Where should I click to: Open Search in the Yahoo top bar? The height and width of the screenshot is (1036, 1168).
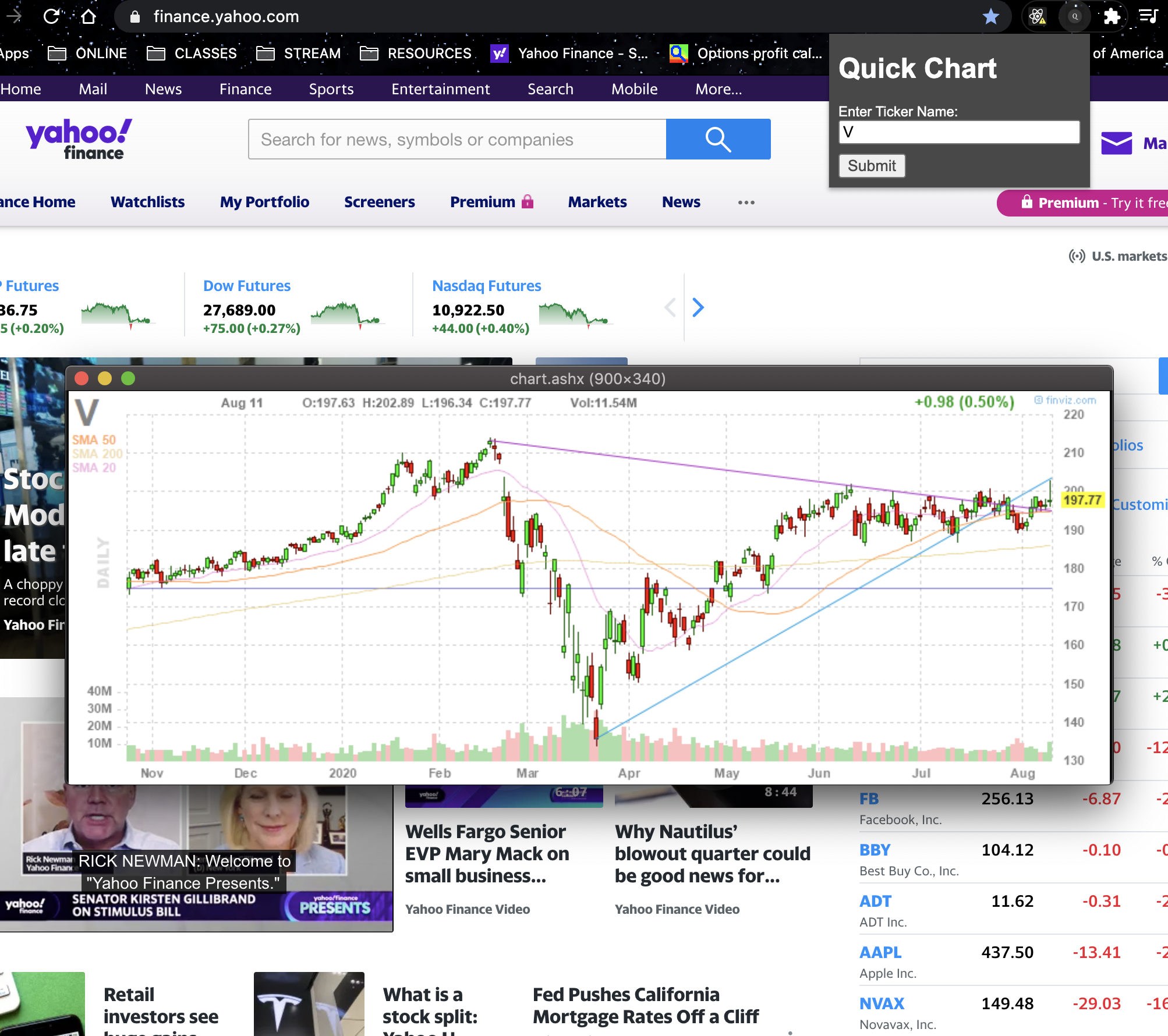click(x=550, y=89)
